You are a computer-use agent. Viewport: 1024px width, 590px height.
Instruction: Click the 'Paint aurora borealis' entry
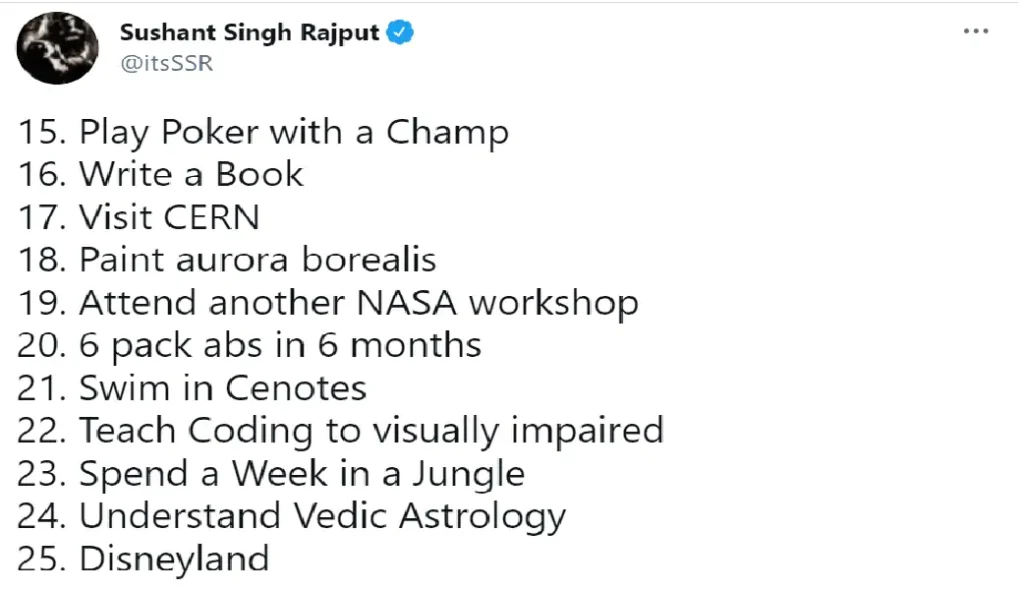coord(257,260)
